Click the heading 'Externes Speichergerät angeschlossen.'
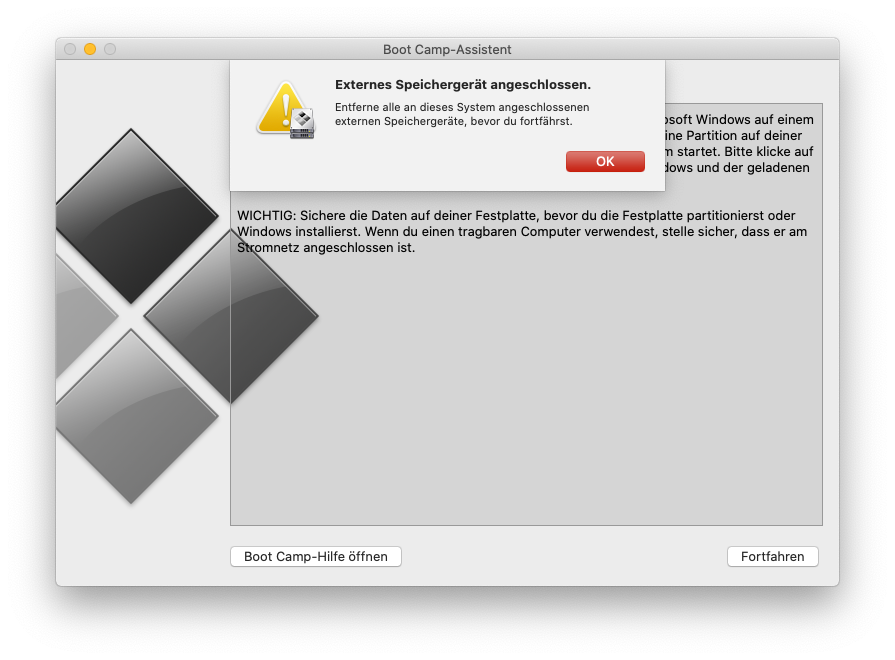 point(462,85)
